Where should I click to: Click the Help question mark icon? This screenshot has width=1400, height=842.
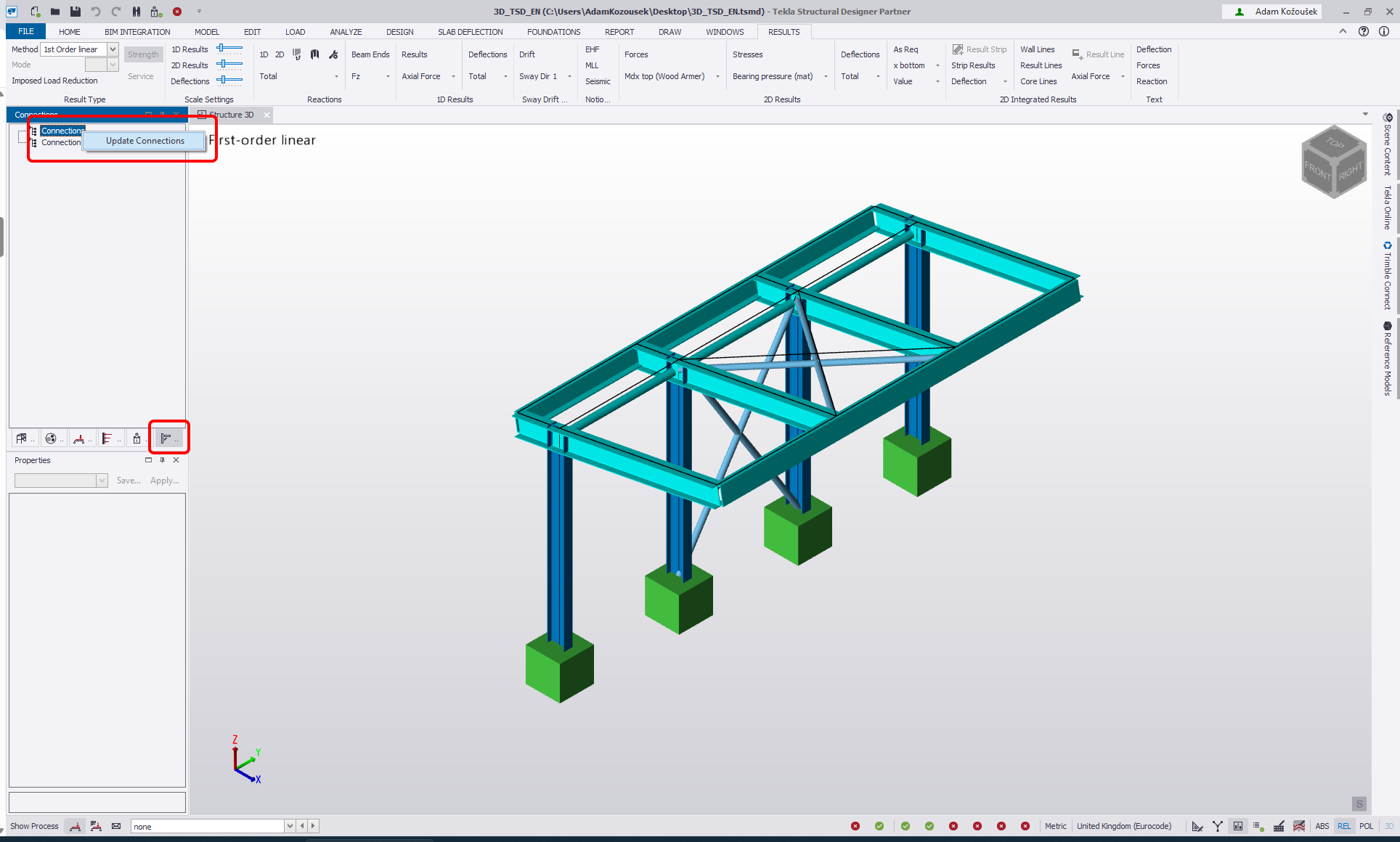[1363, 31]
